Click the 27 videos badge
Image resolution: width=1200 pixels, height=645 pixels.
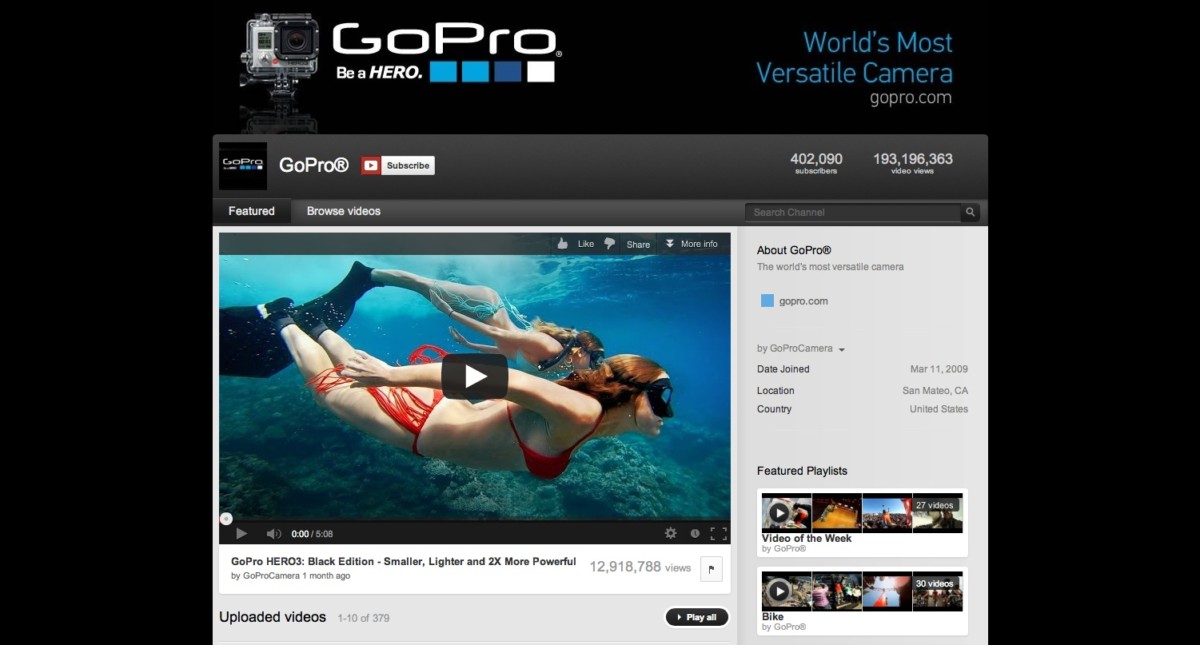point(935,505)
